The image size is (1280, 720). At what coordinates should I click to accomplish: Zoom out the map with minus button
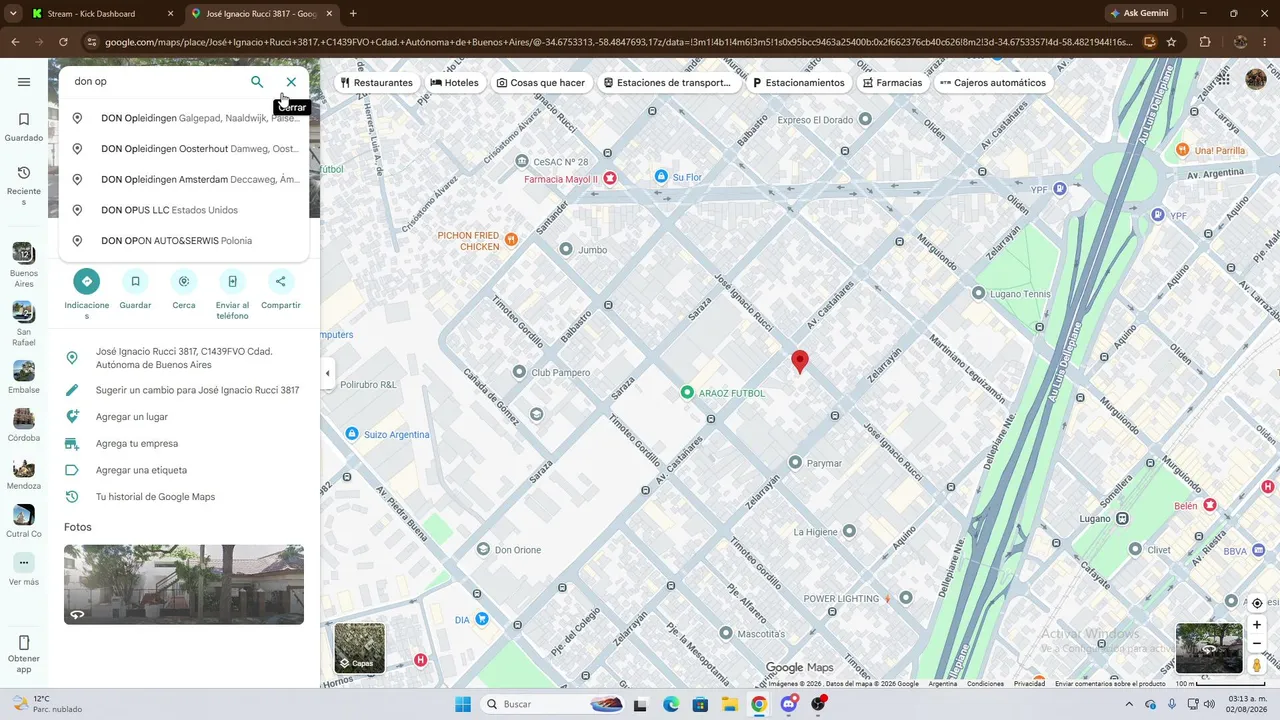click(x=1257, y=644)
